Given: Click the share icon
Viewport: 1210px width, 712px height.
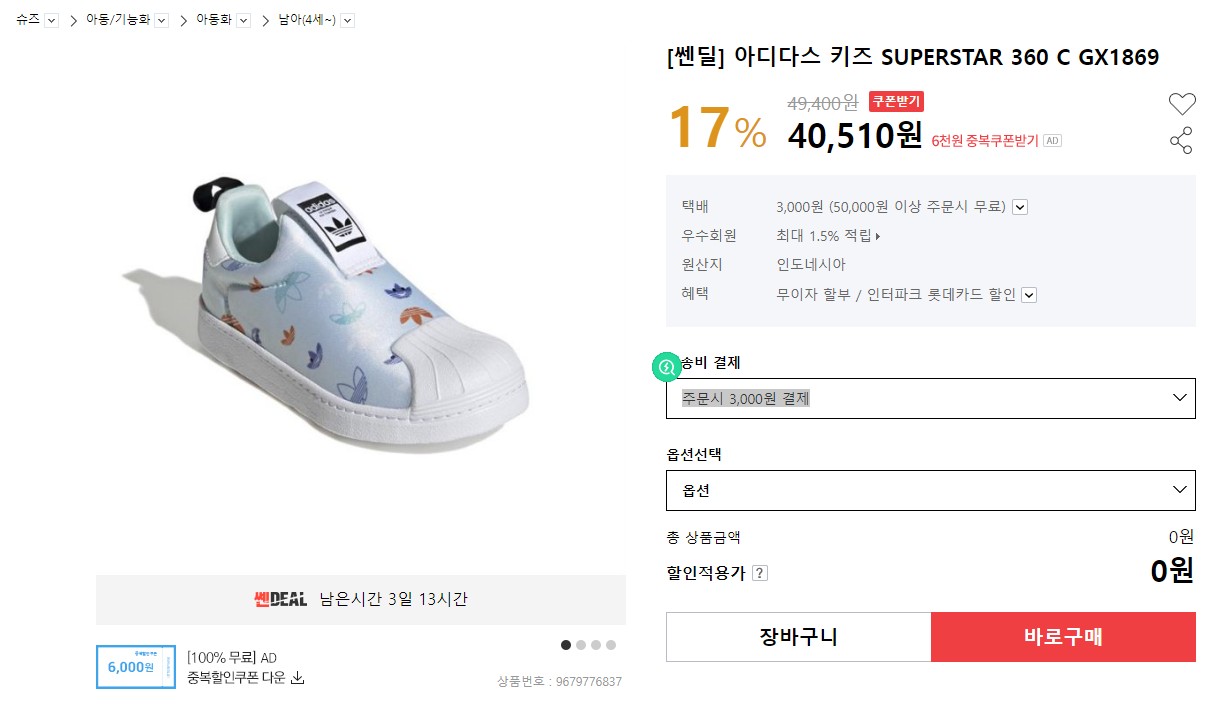Looking at the screenshot, I should click(1181, 141).
